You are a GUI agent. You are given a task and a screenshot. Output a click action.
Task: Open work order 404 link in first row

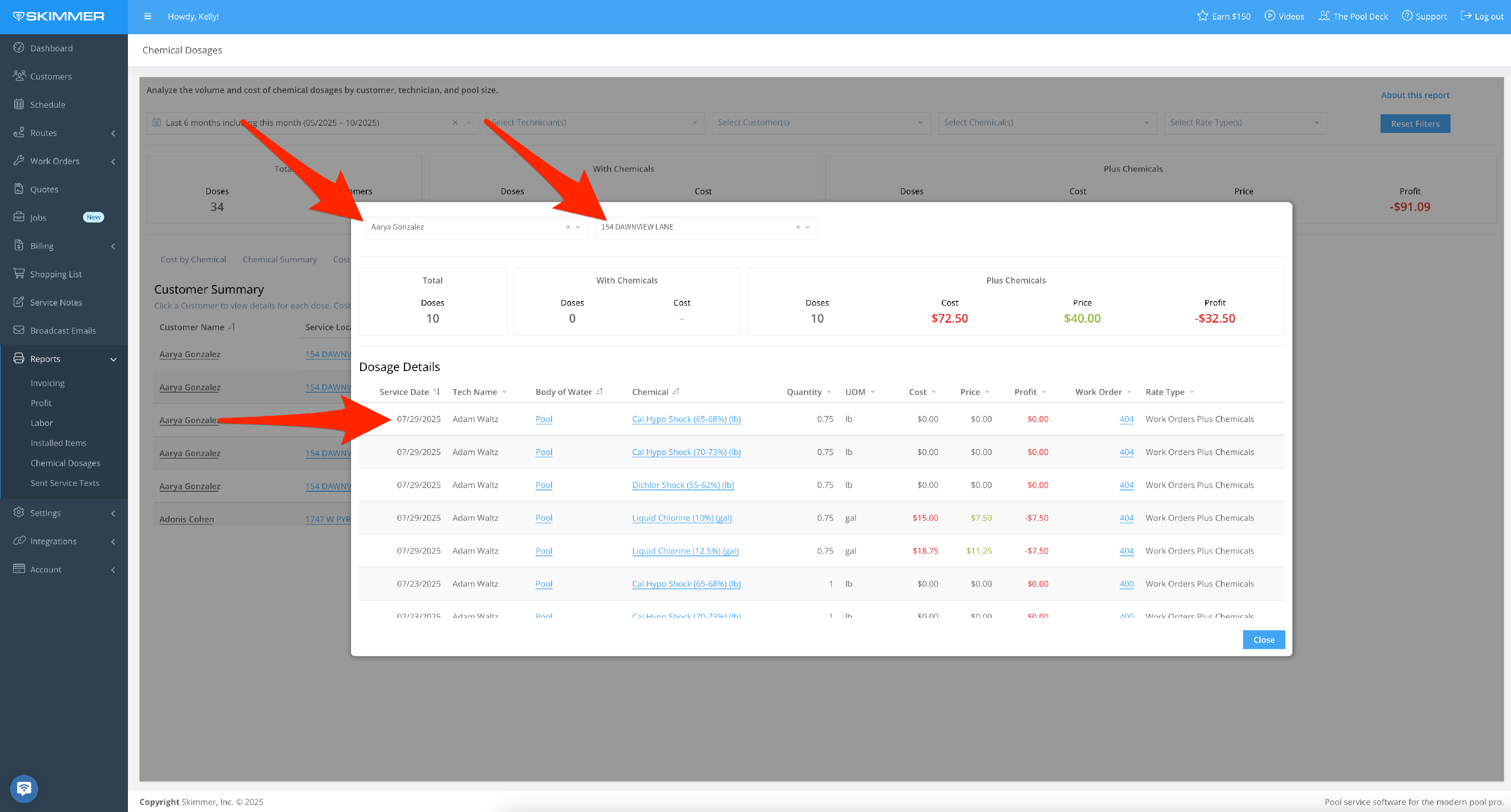tap(1126, 419)
